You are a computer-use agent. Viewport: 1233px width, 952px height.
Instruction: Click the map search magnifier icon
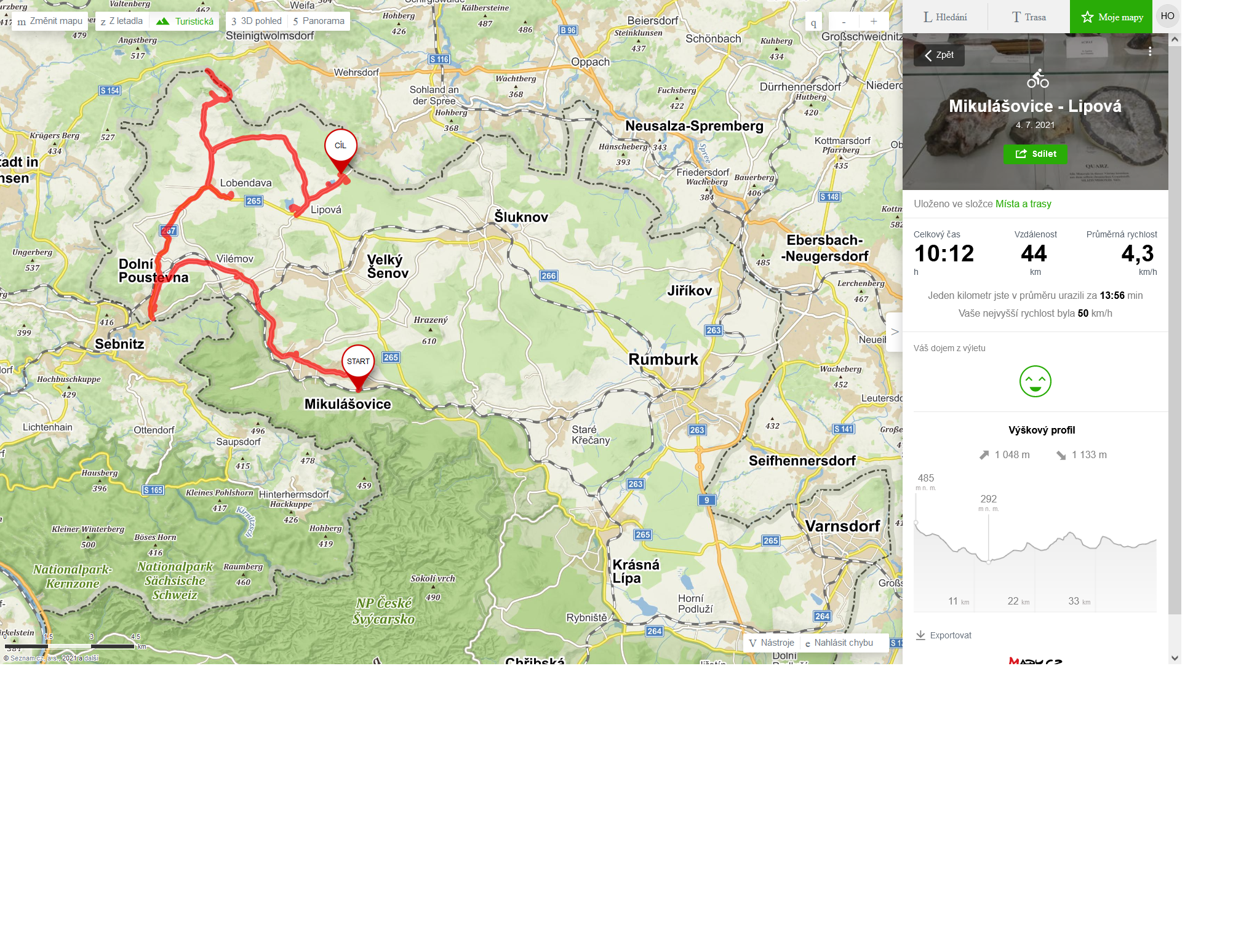813,22
